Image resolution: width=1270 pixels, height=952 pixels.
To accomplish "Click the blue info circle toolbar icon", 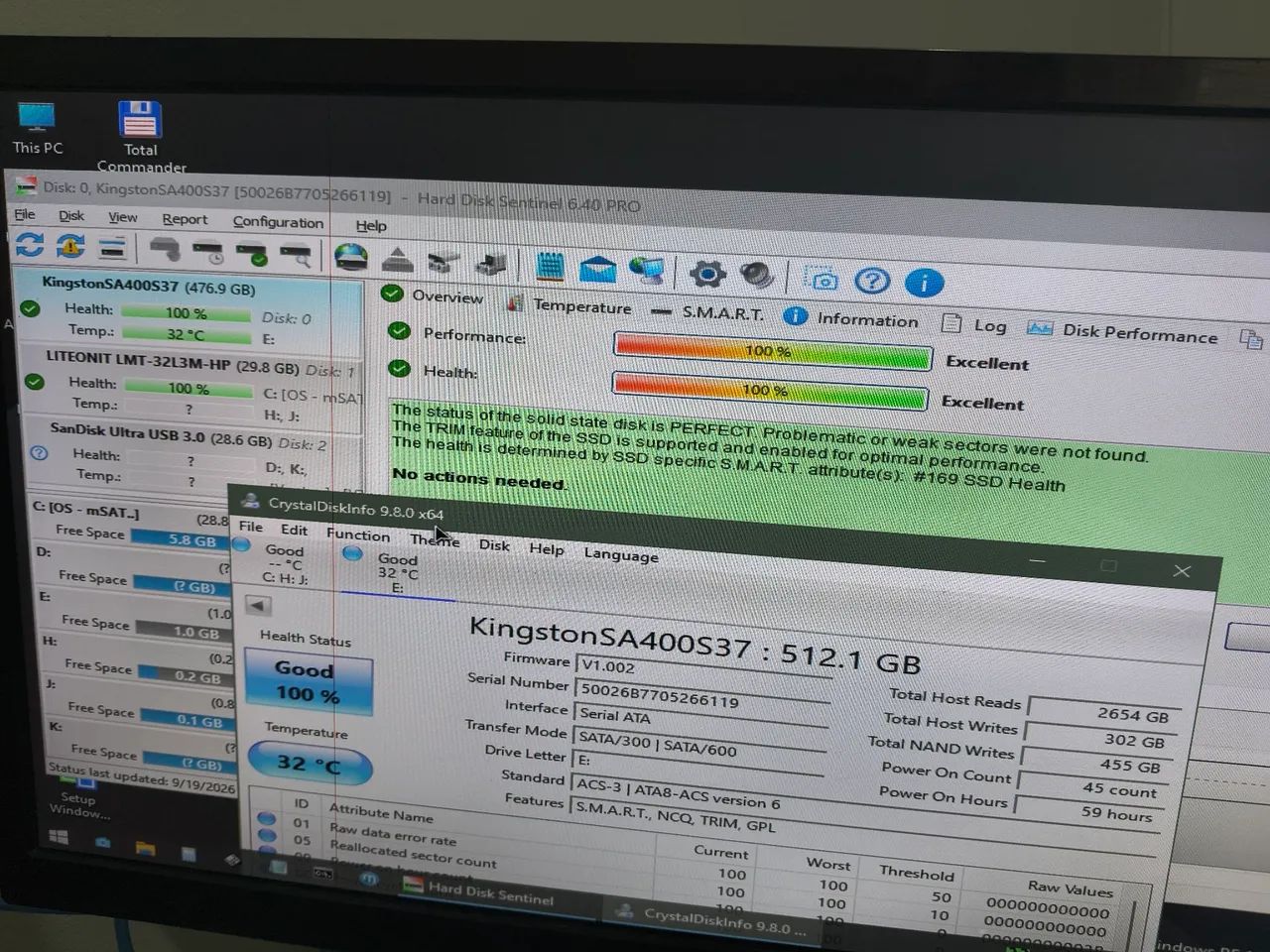I will [x=924, y=284].
